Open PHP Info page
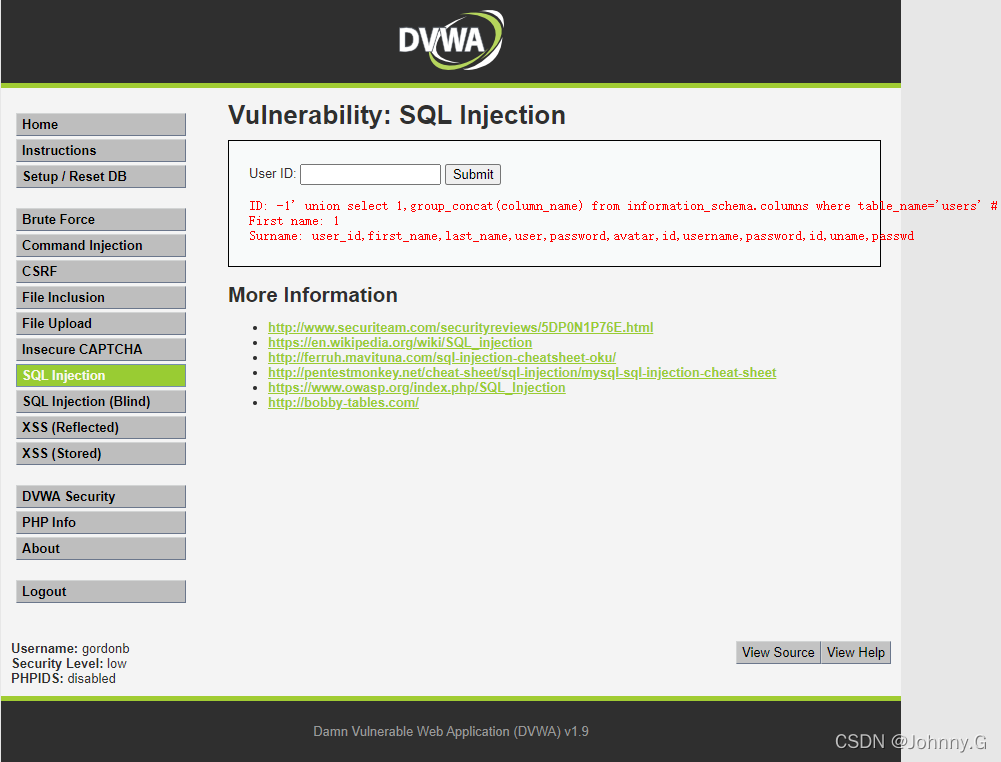The width and height of the screenshot is (1001, 762). tap(101, 523)
